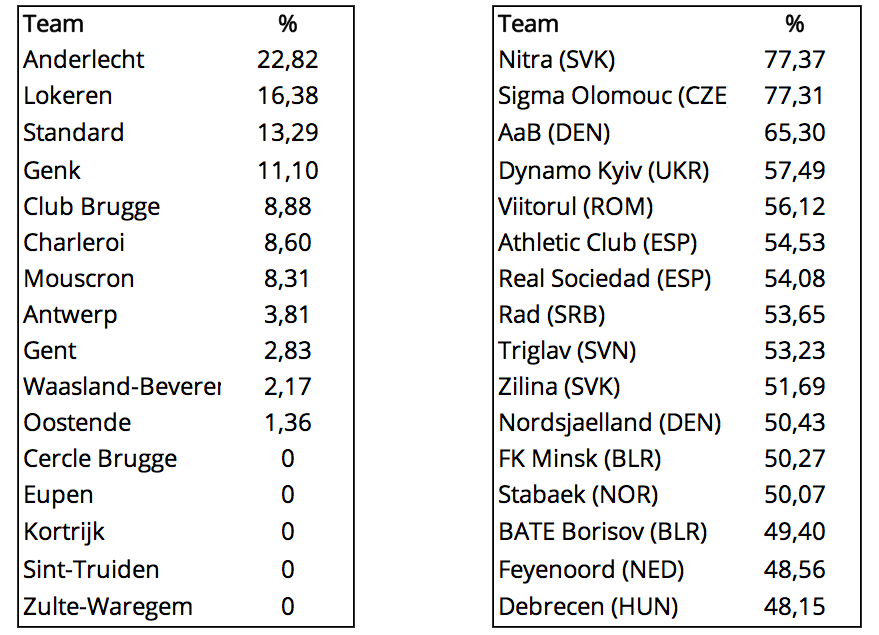Click the Genk team name

point(52,170)
